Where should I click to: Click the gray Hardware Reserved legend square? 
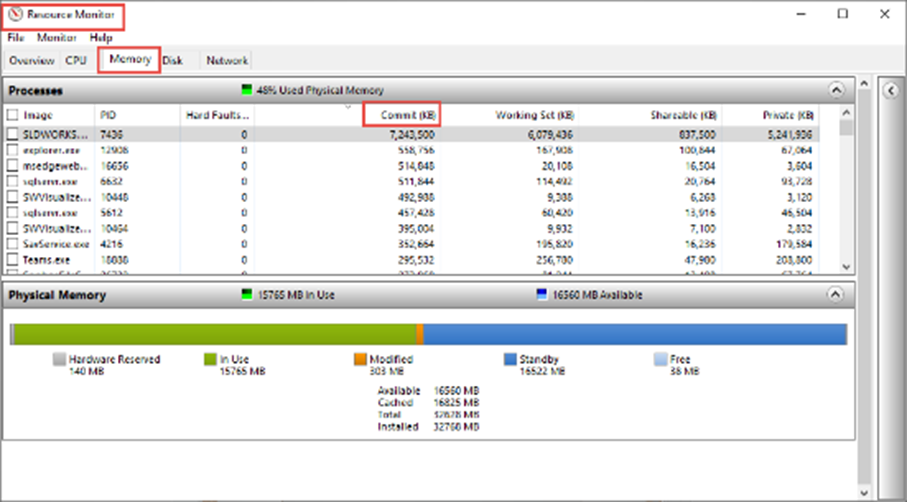pos(60,359)
